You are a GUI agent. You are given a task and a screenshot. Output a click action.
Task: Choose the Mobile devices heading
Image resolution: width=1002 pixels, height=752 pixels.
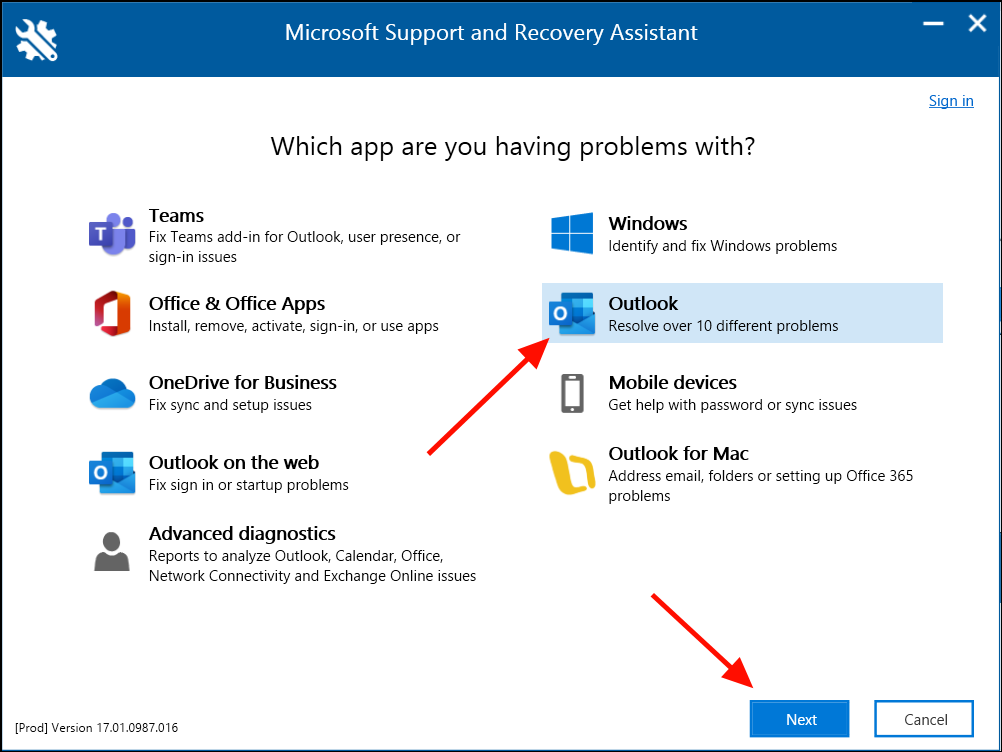[x=673, y=382]
